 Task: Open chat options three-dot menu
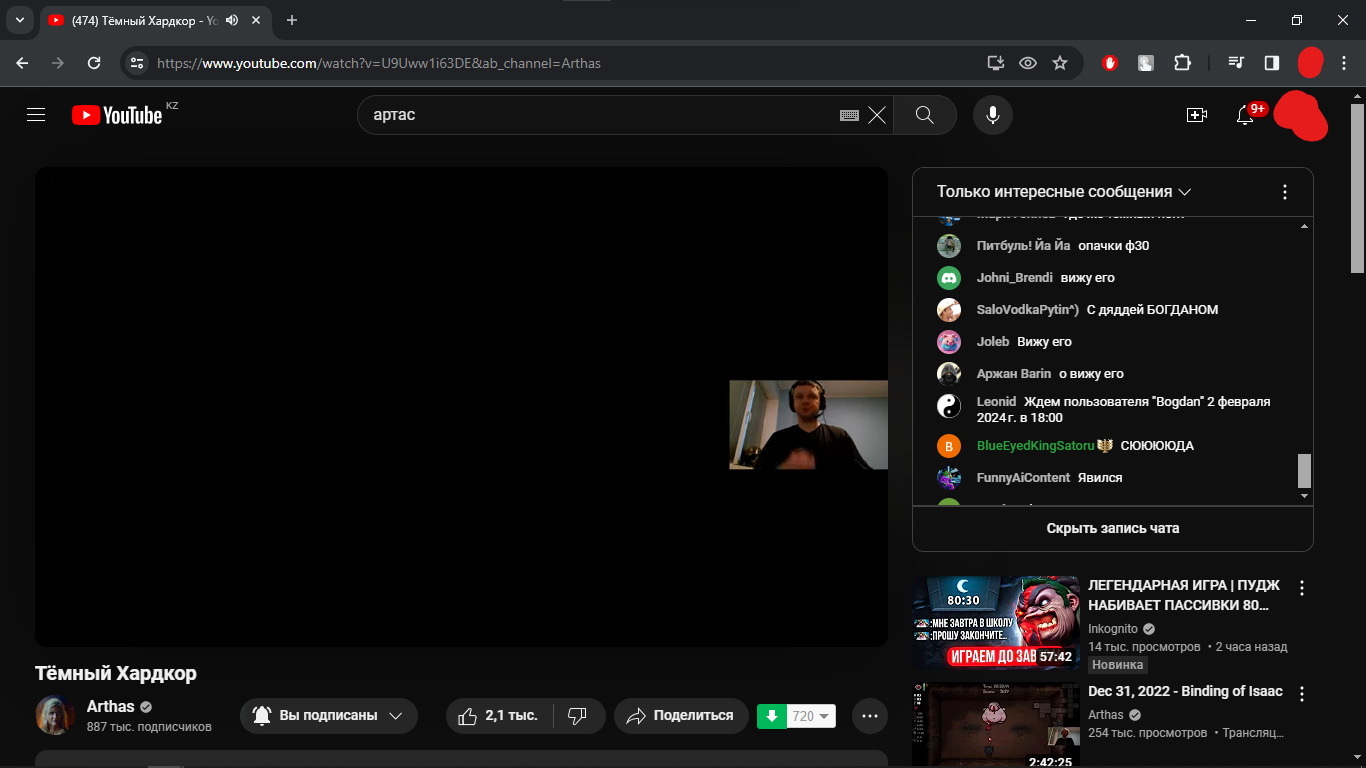(1285, 192)
